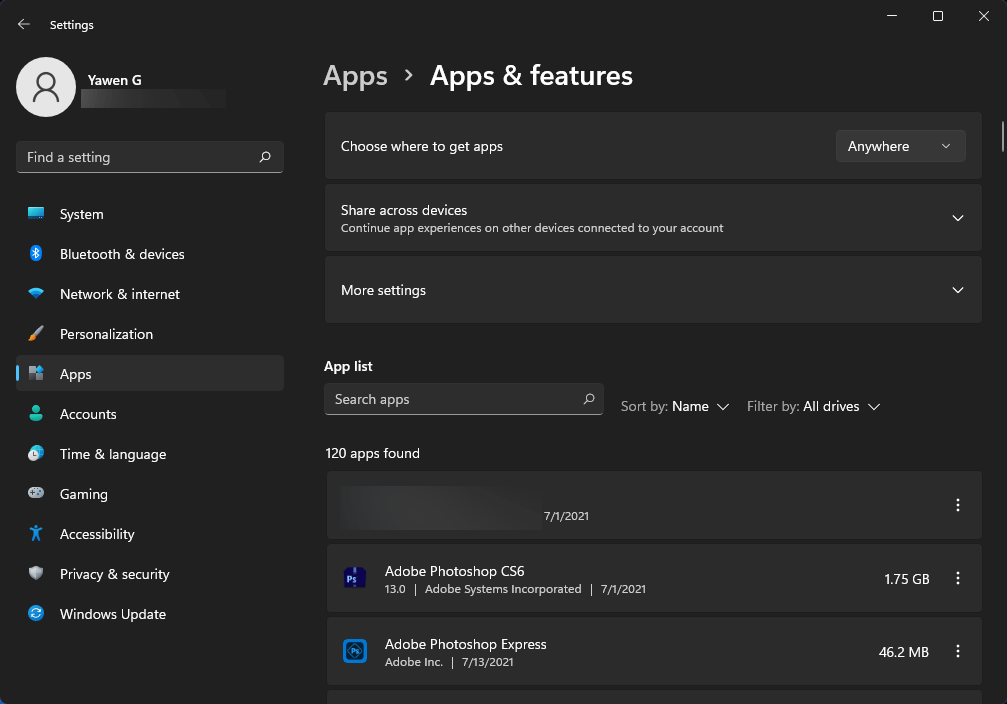Maximize the Settings window

pyautogui.click(x=938, y=16)
